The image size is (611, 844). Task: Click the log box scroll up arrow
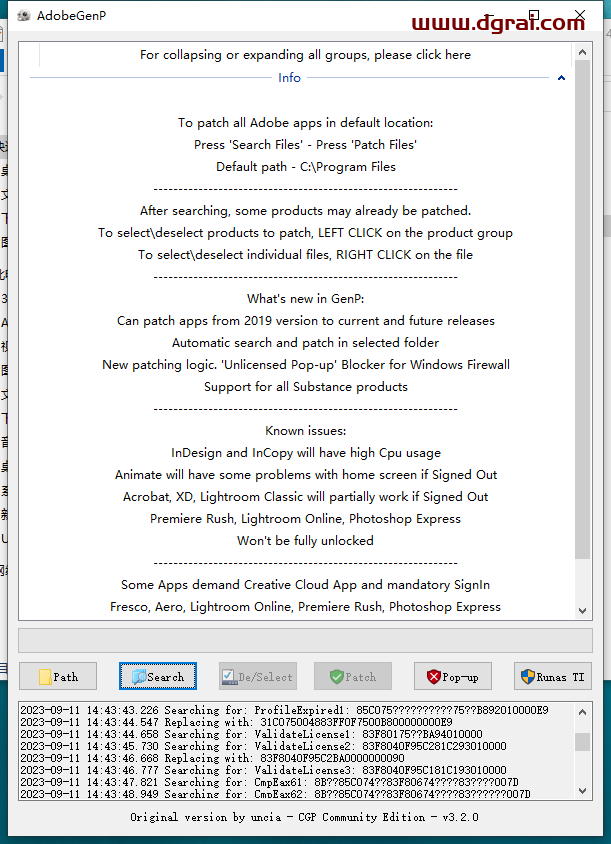click(x=582, y=712)
